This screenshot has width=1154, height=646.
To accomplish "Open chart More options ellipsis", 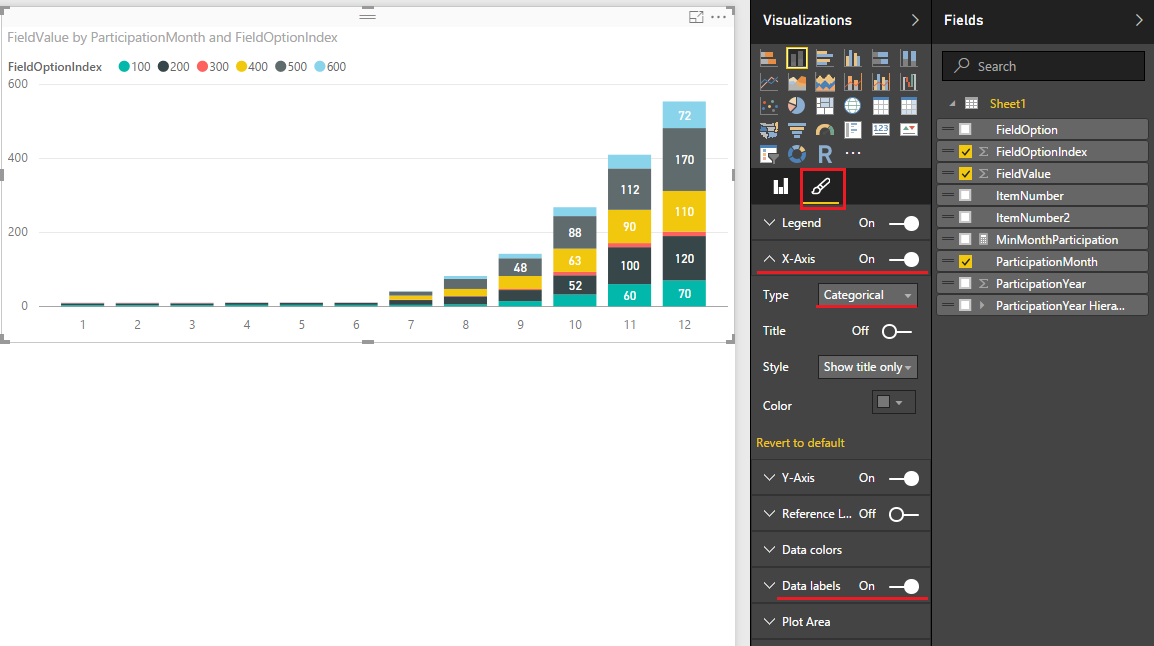I will point(718,17).
